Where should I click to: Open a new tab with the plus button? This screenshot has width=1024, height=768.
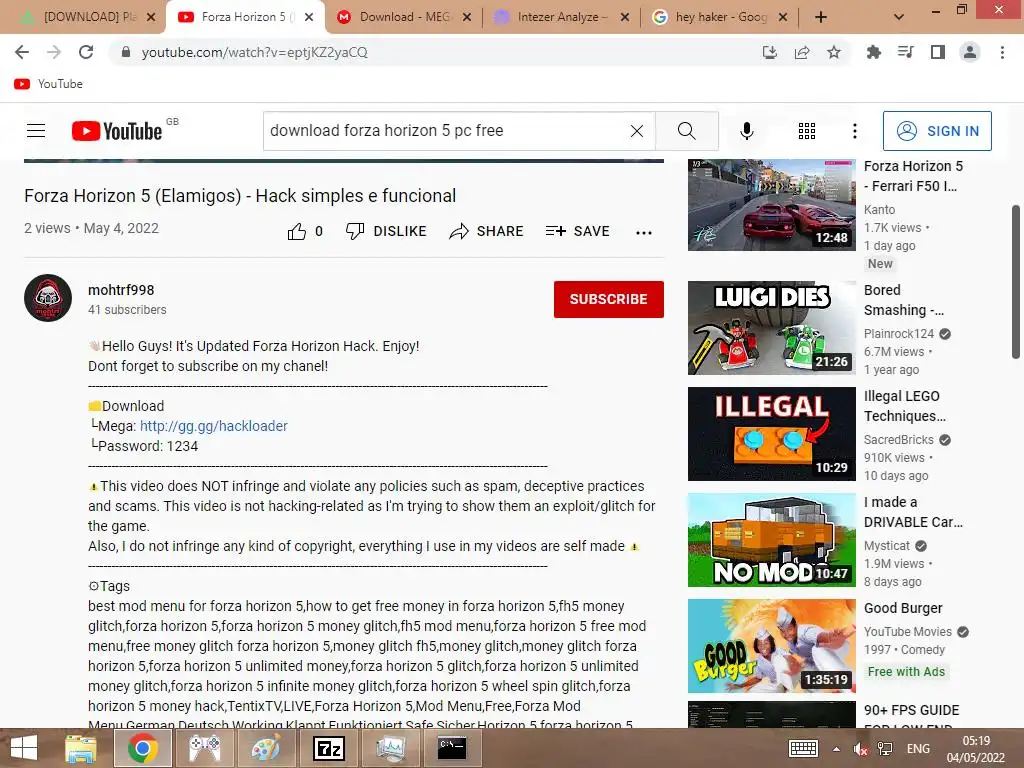(x=821, y=17)
